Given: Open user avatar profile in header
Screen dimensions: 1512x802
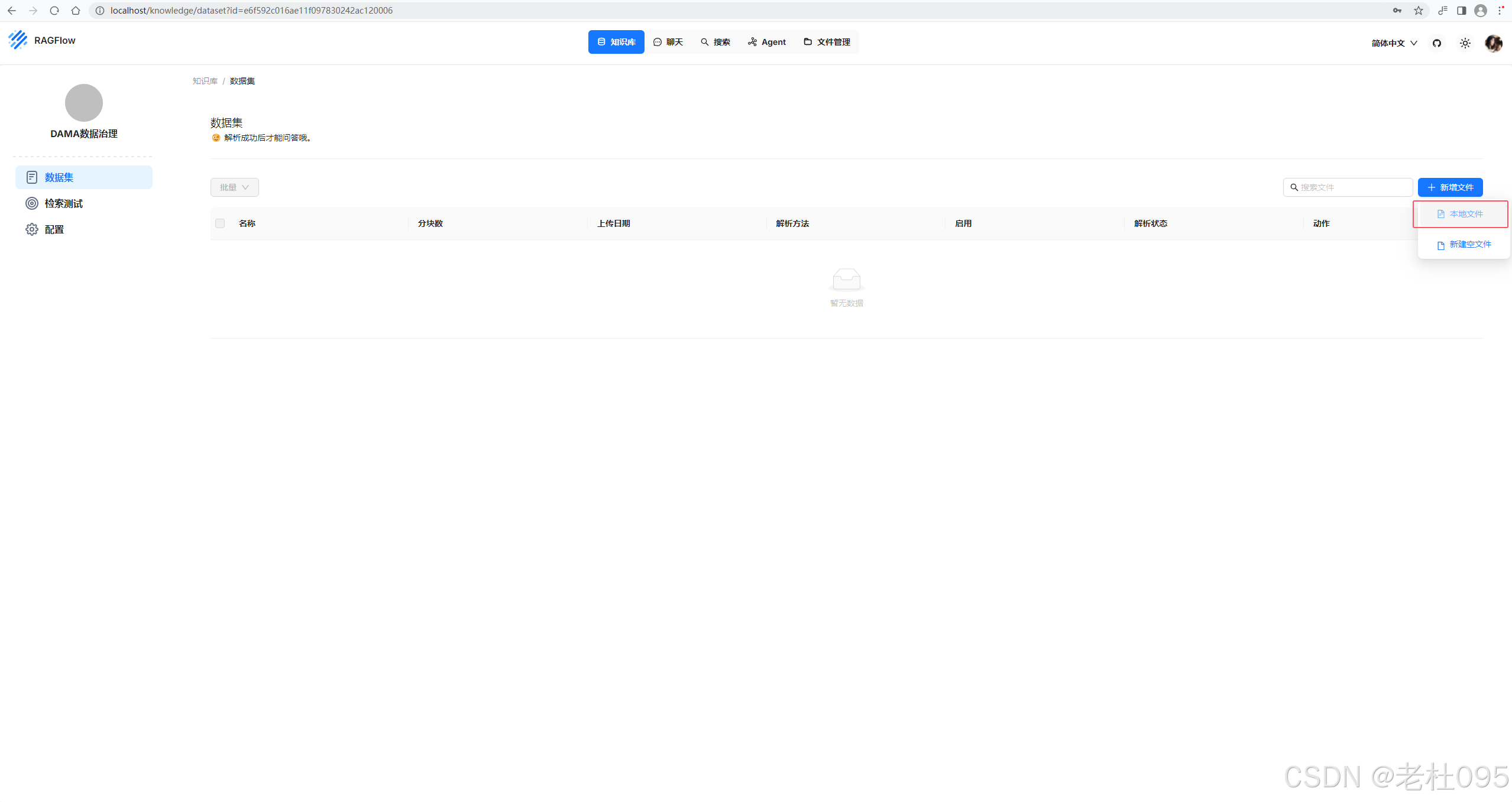Looking at the screenshot, I should click(1493, 43).
